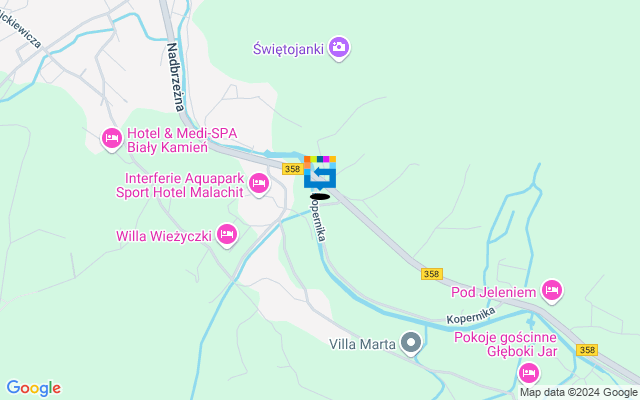Click the Willa Wieżyczki hotel pin
Image resolution: width=640 pixels, height=400 pixels.
227,235
